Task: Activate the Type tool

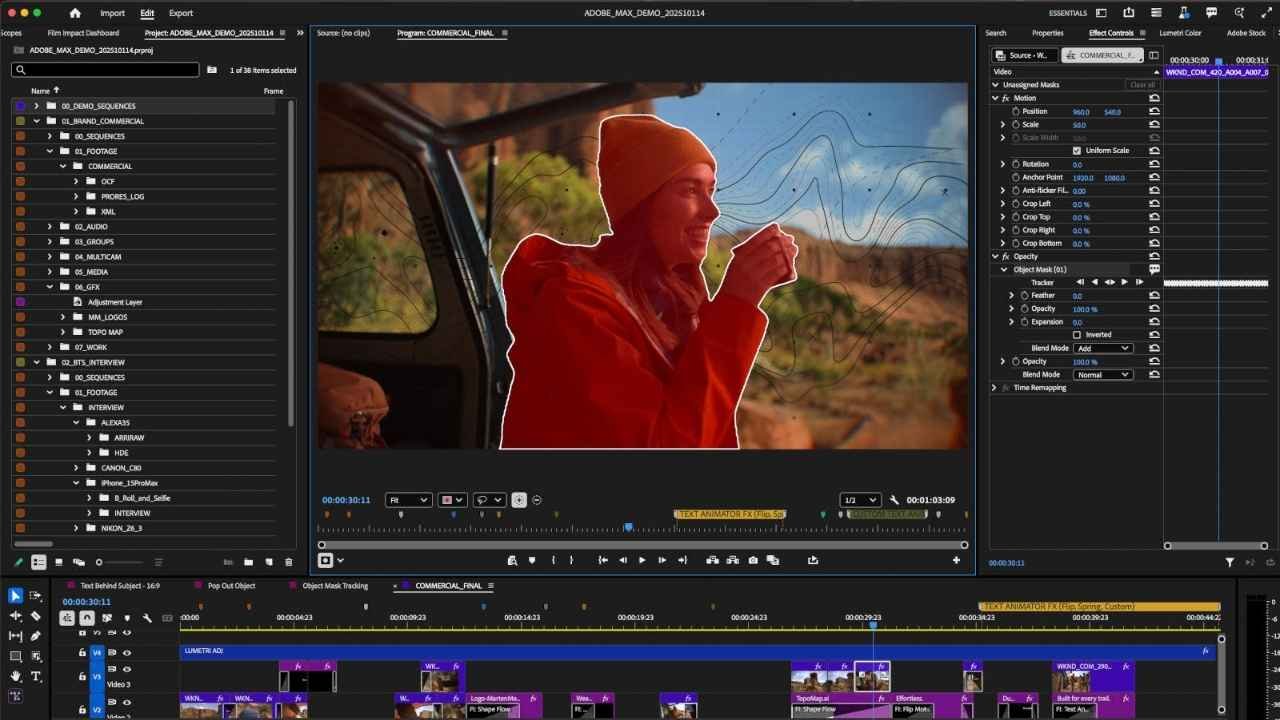Action: pyautogui.click(x=36, y=678)
